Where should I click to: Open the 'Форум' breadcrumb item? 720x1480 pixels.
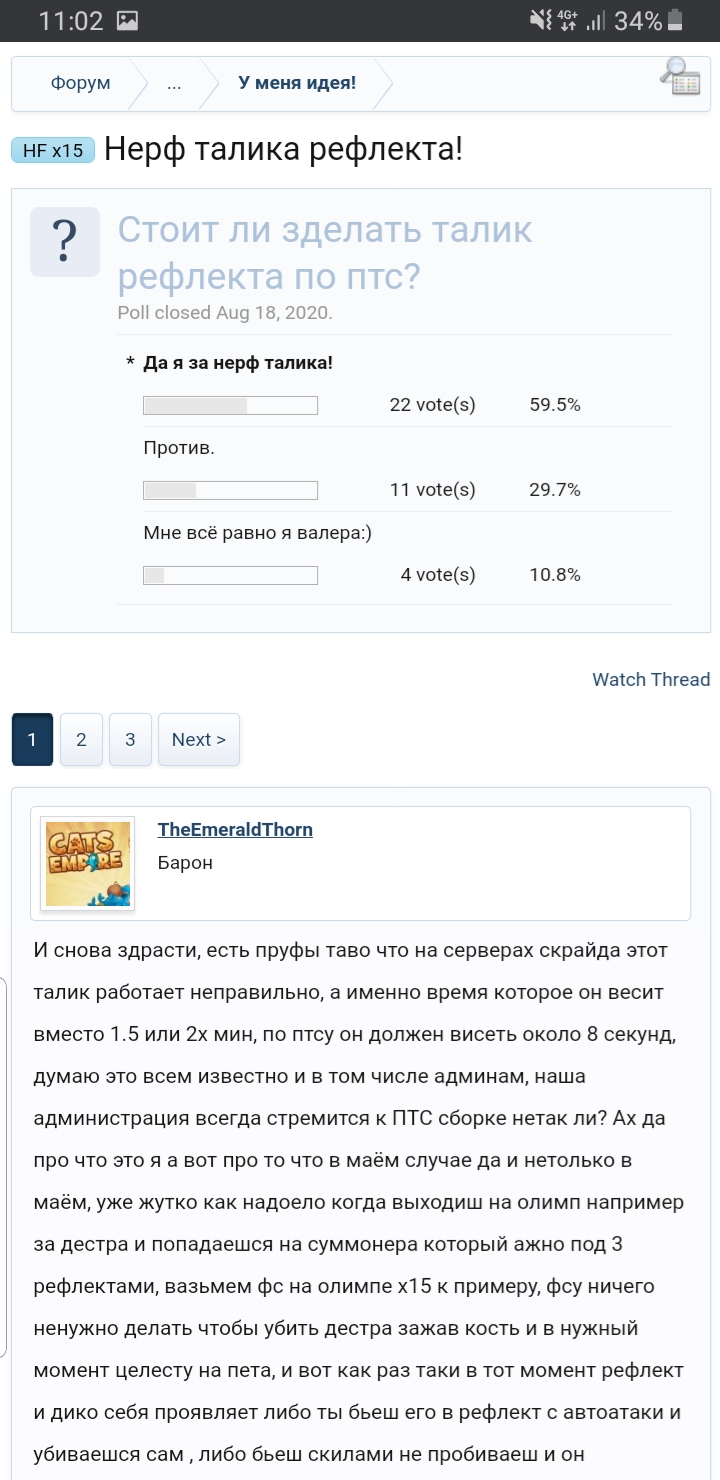[82, 83]
